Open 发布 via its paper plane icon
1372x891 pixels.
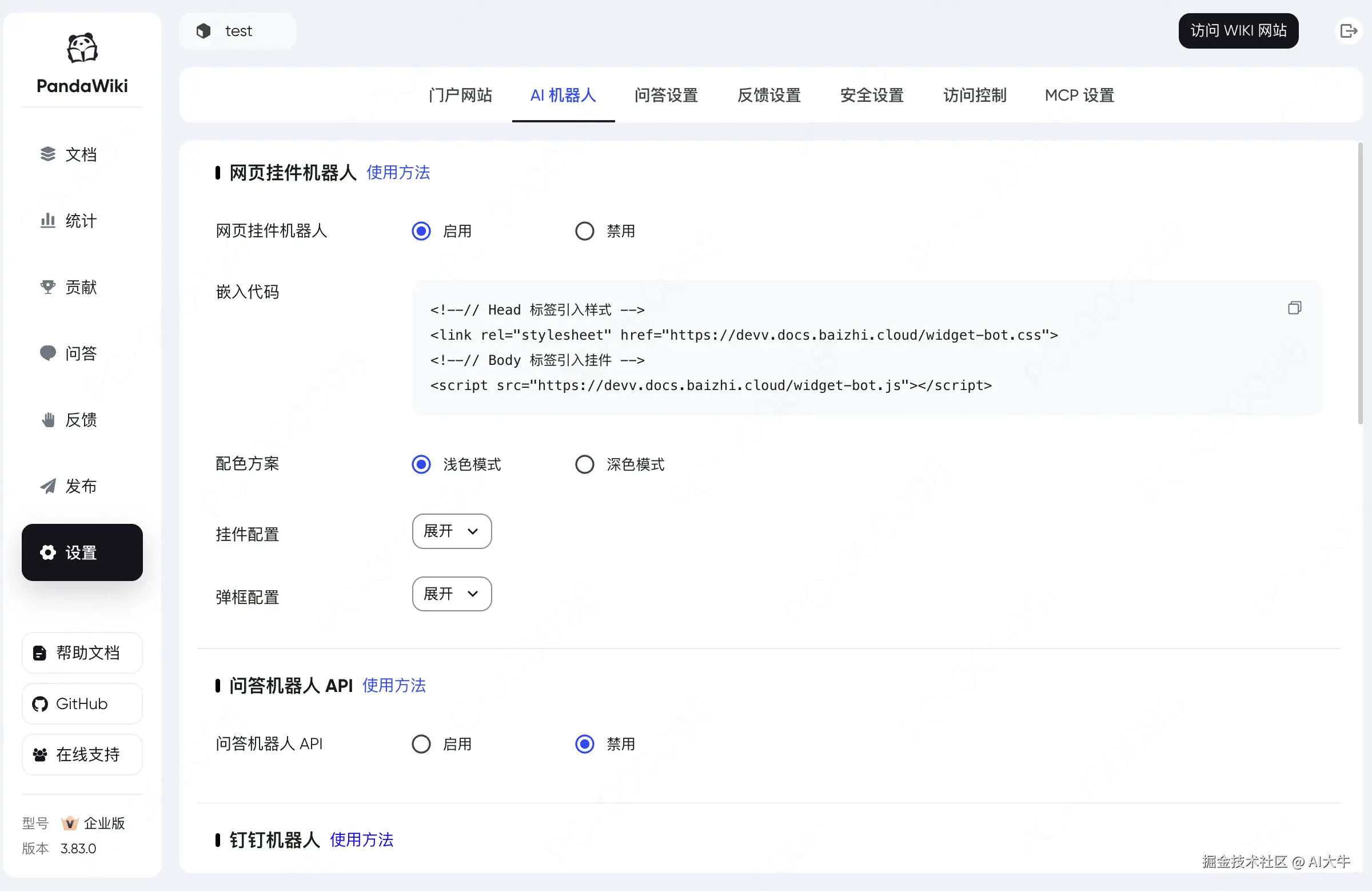click(x=48, y=486)
